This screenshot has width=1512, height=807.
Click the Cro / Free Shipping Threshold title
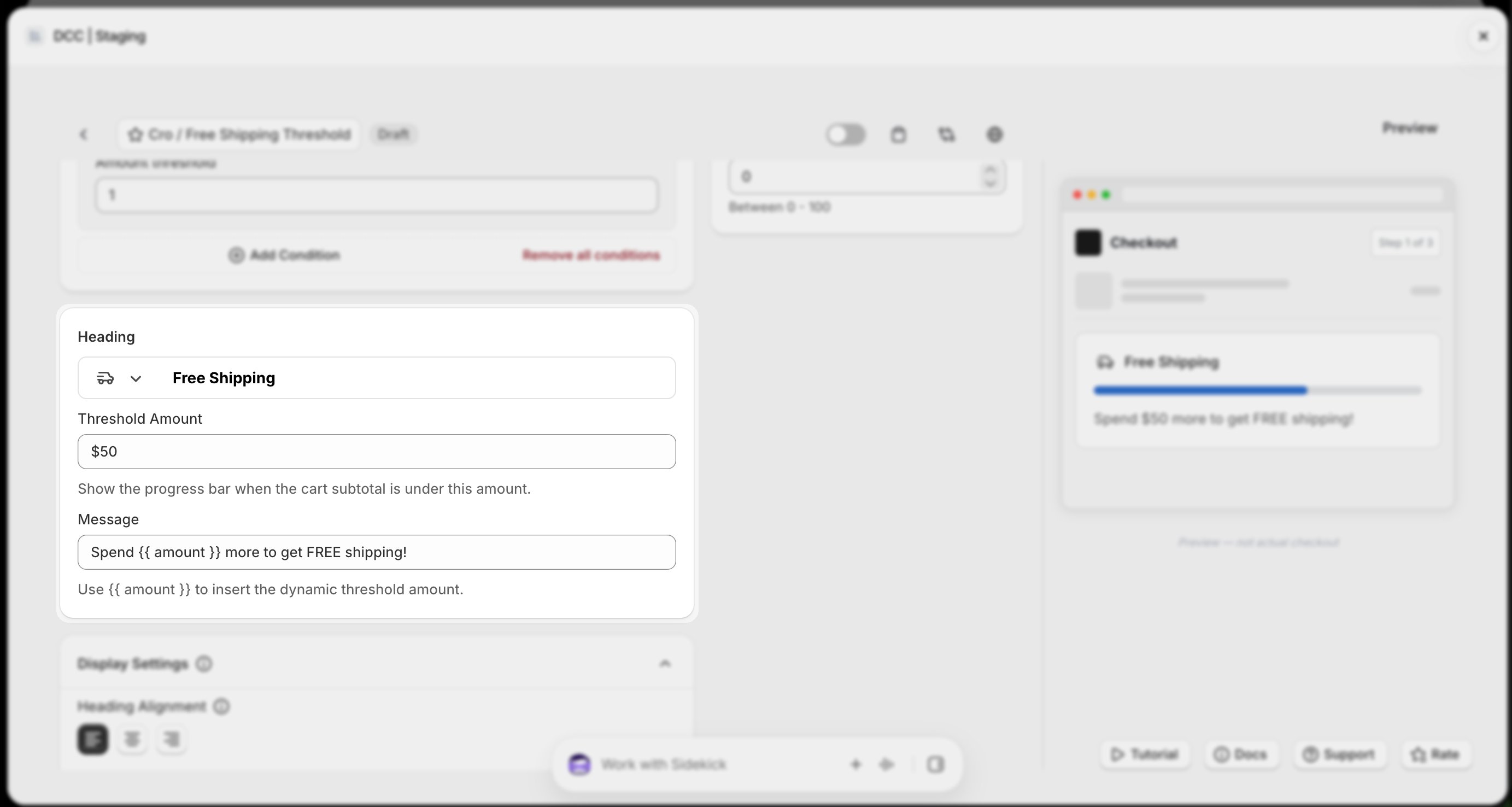pos(239,134)
